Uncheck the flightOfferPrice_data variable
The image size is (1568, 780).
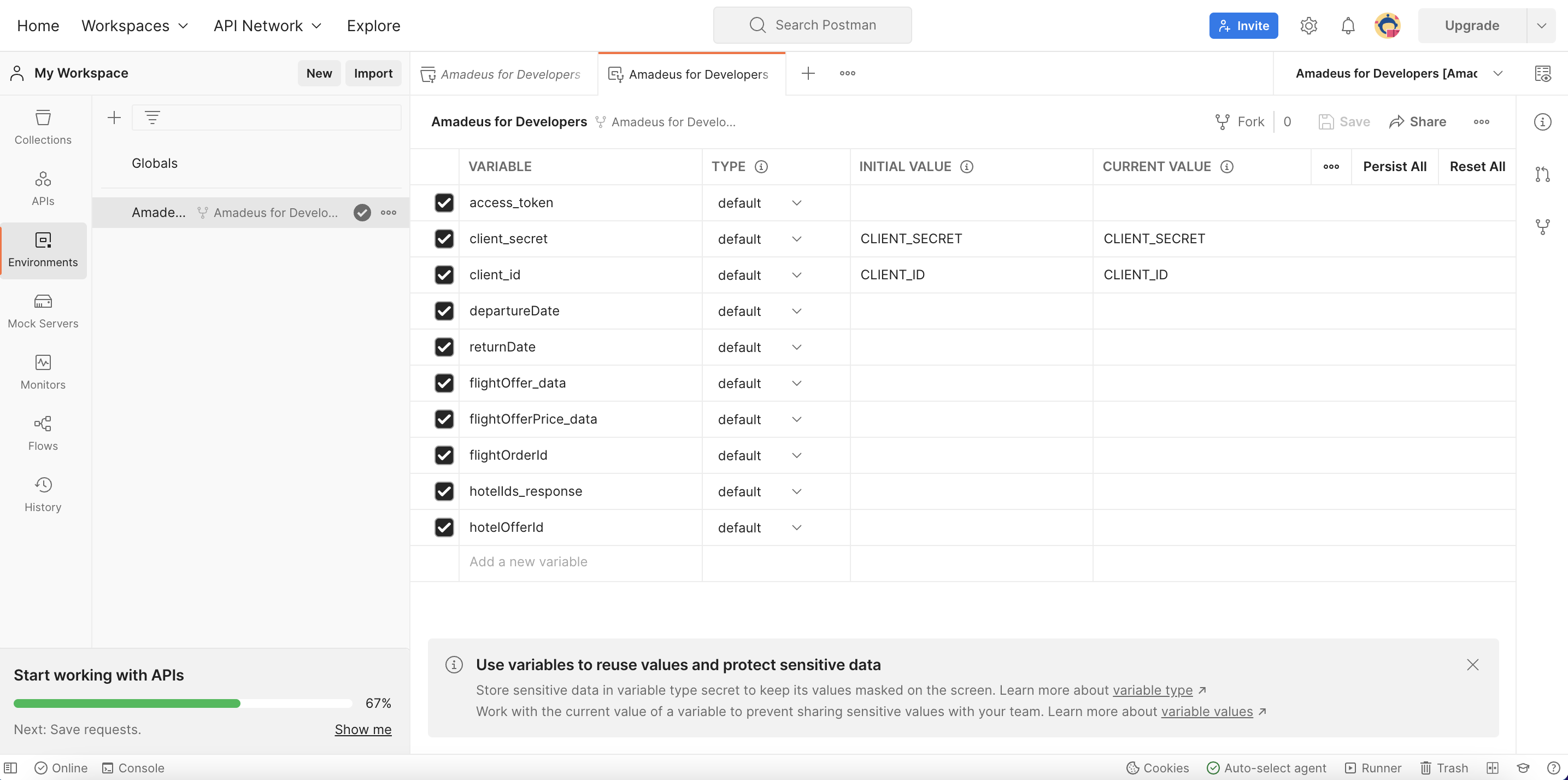444,419
